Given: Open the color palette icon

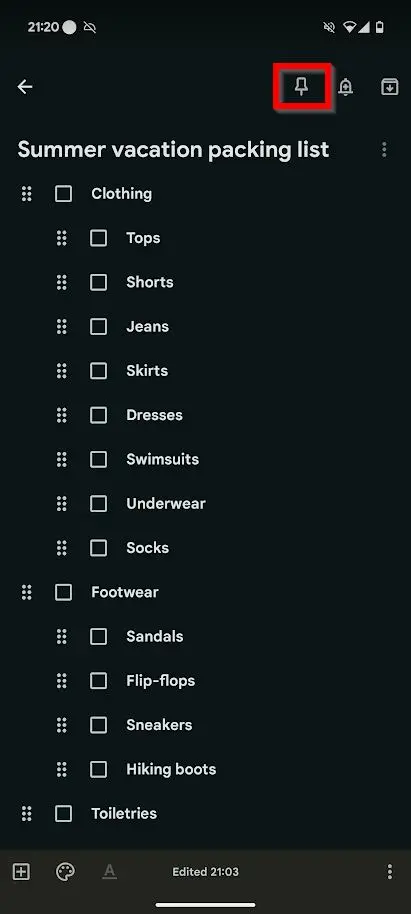Looking at the screenshot, I should coord(65,871).
